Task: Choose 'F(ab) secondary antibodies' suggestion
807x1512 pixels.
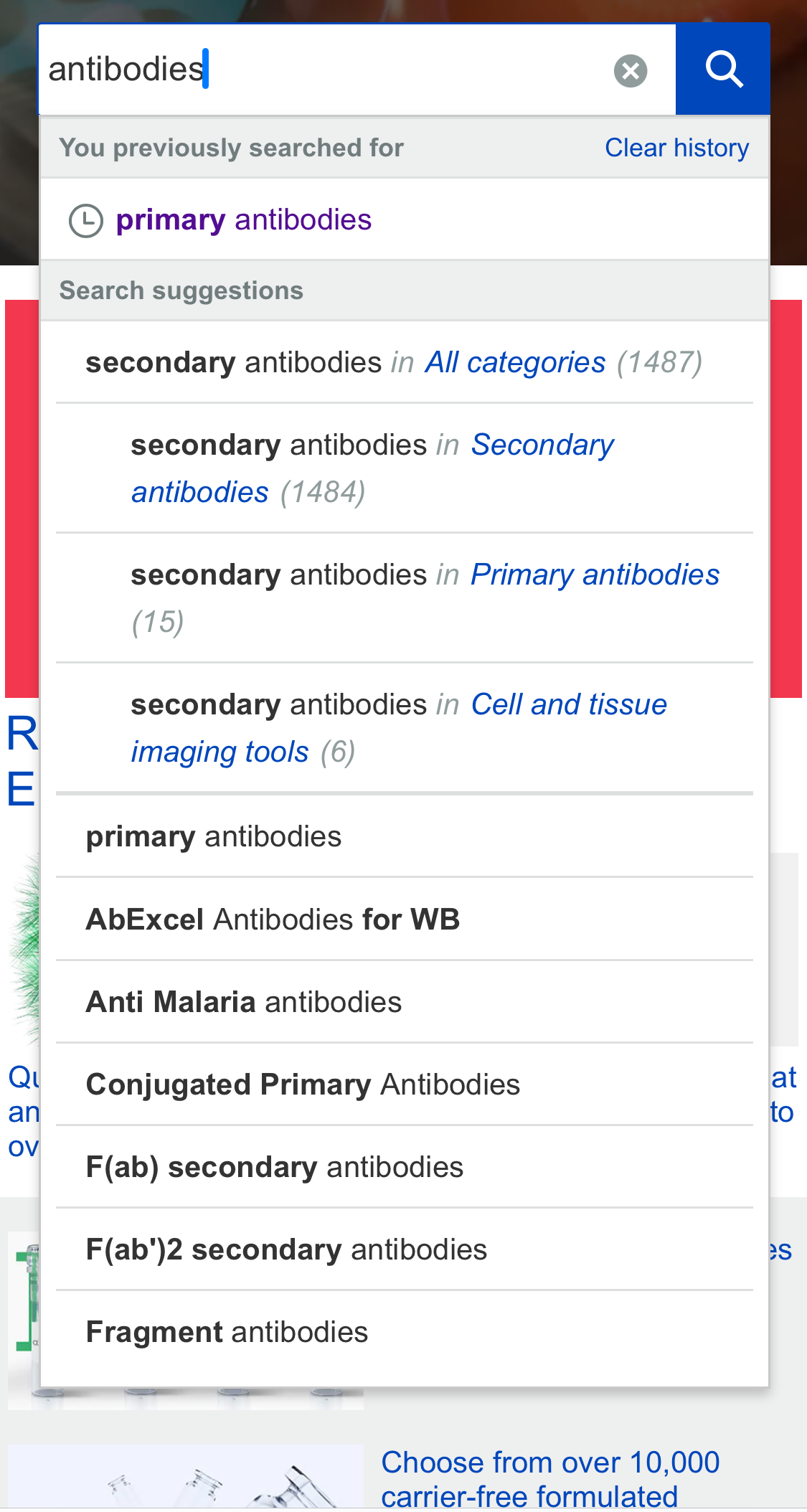Action: pyautogui.click(x=274, y=1167)
